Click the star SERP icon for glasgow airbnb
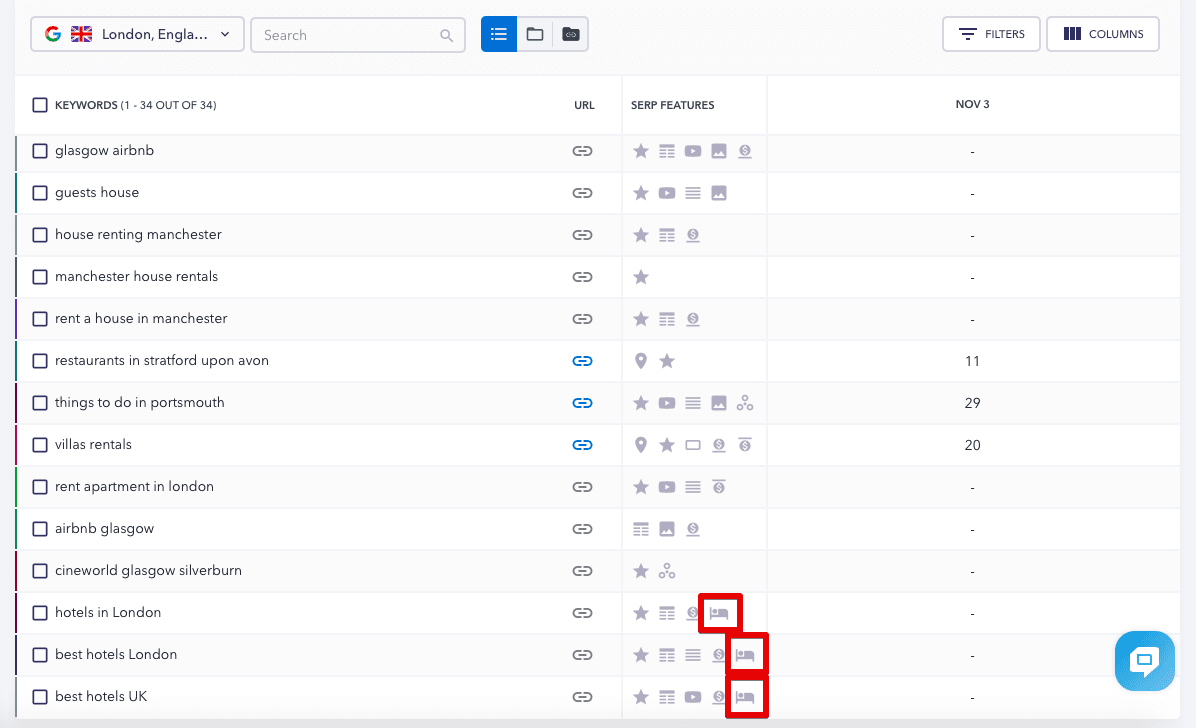The width and height of the screenshot is (1196, 728). click(x=641, y=151)
